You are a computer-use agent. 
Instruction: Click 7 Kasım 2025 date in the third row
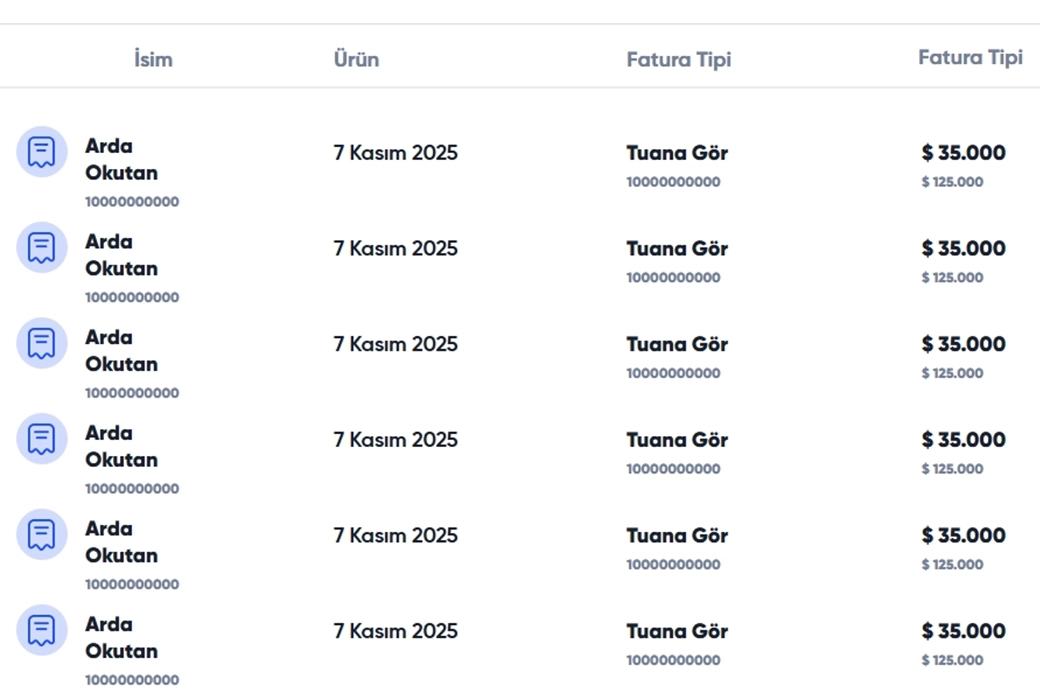click(x=396, y=344)
